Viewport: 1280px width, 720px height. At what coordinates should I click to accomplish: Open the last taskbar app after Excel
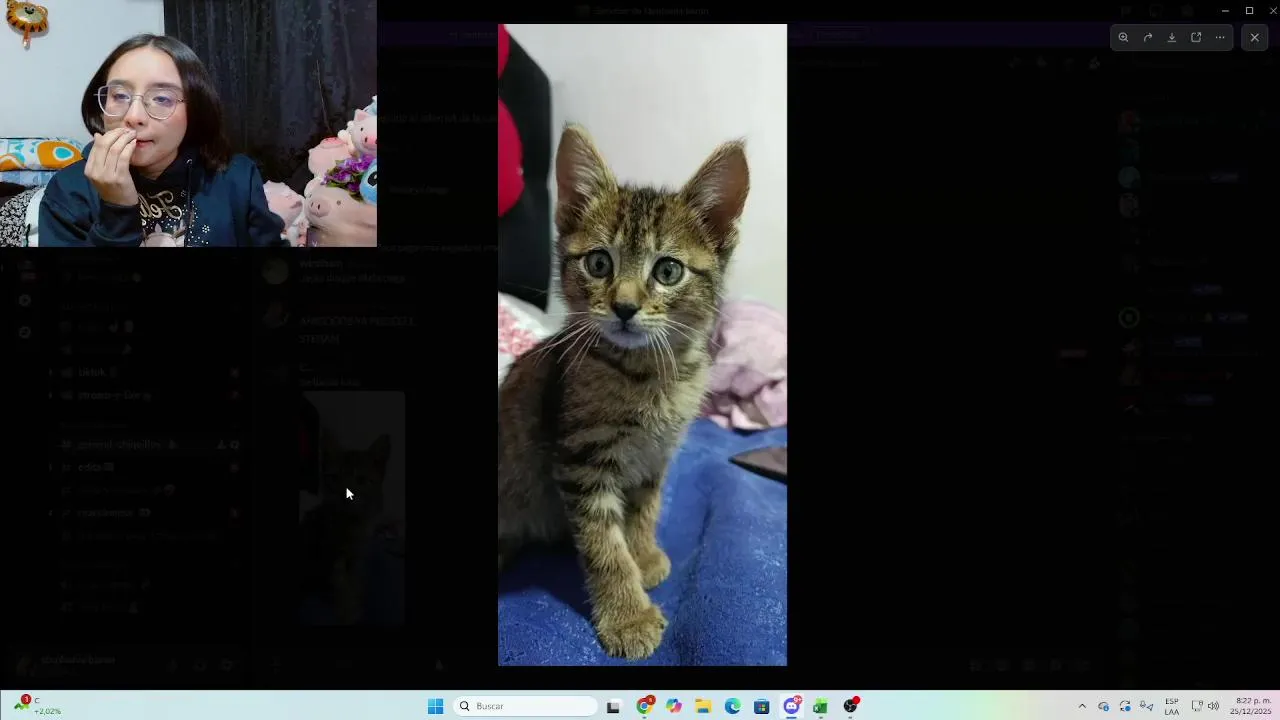[x=850, y=706]
